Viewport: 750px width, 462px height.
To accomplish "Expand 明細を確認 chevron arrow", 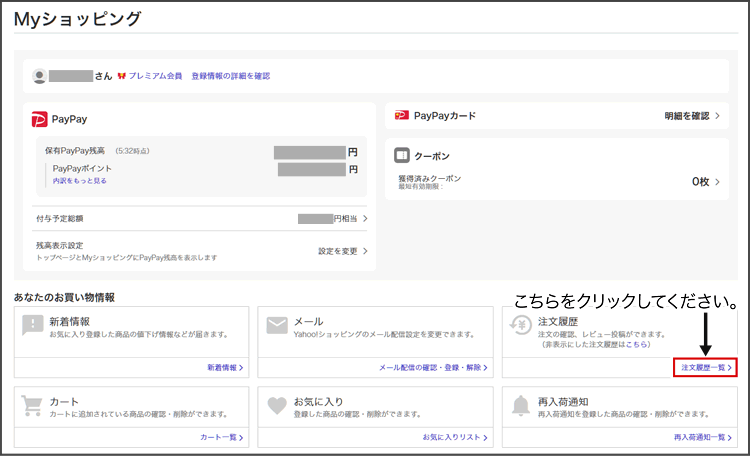I will pyautogui.click(x=717, y=116).
